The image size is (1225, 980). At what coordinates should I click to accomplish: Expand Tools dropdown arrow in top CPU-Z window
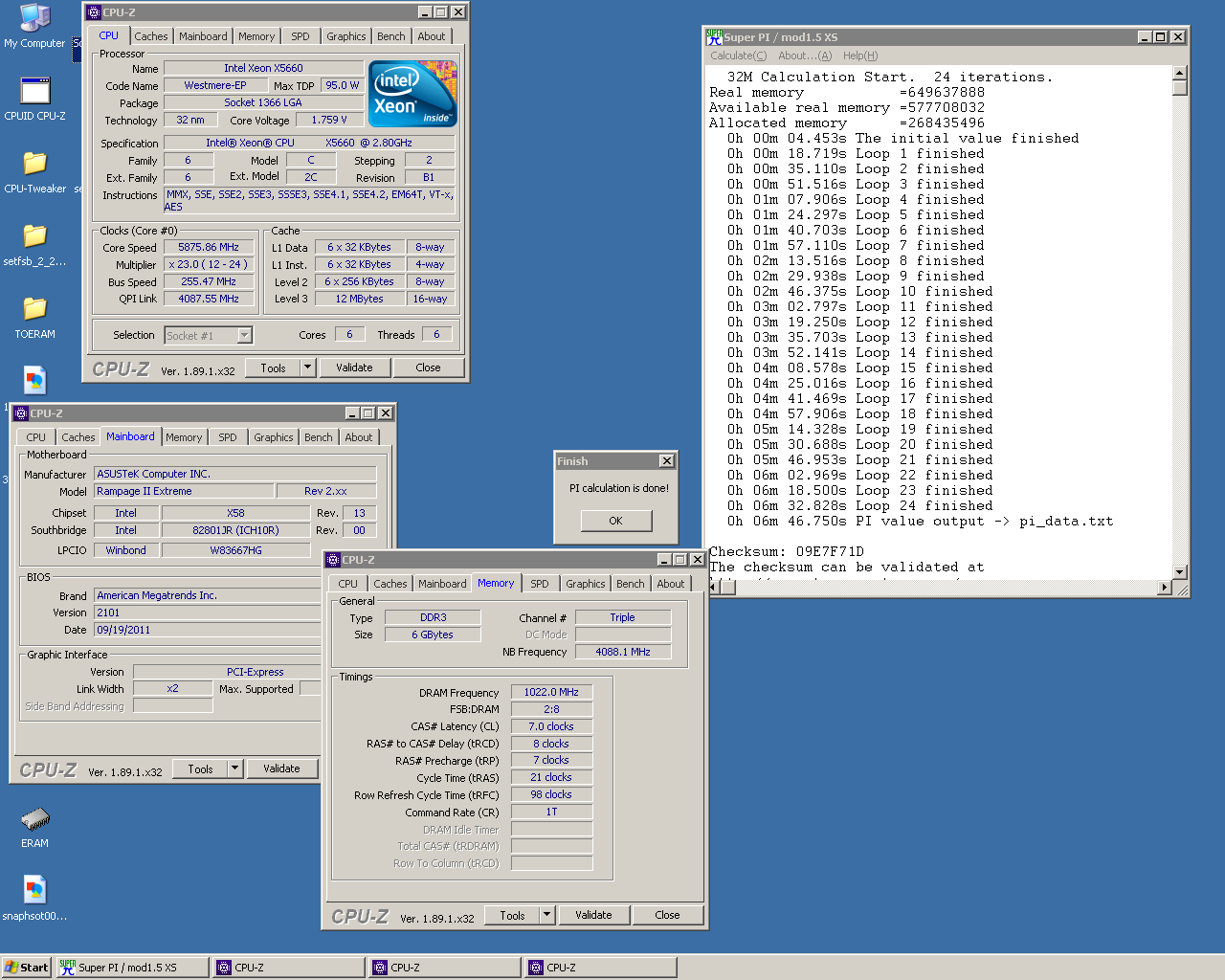(307, 367)
